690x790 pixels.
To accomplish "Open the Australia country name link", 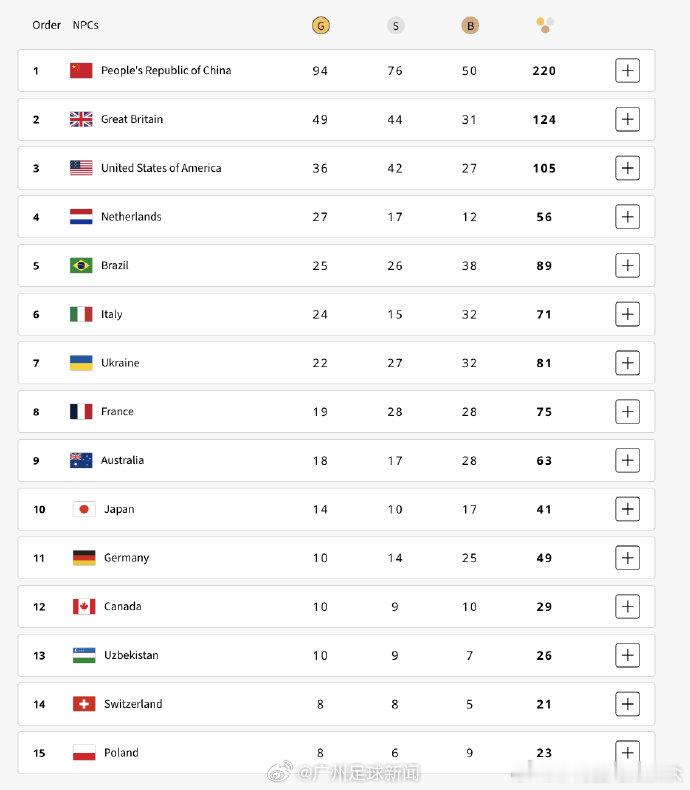I will point(122,460).
